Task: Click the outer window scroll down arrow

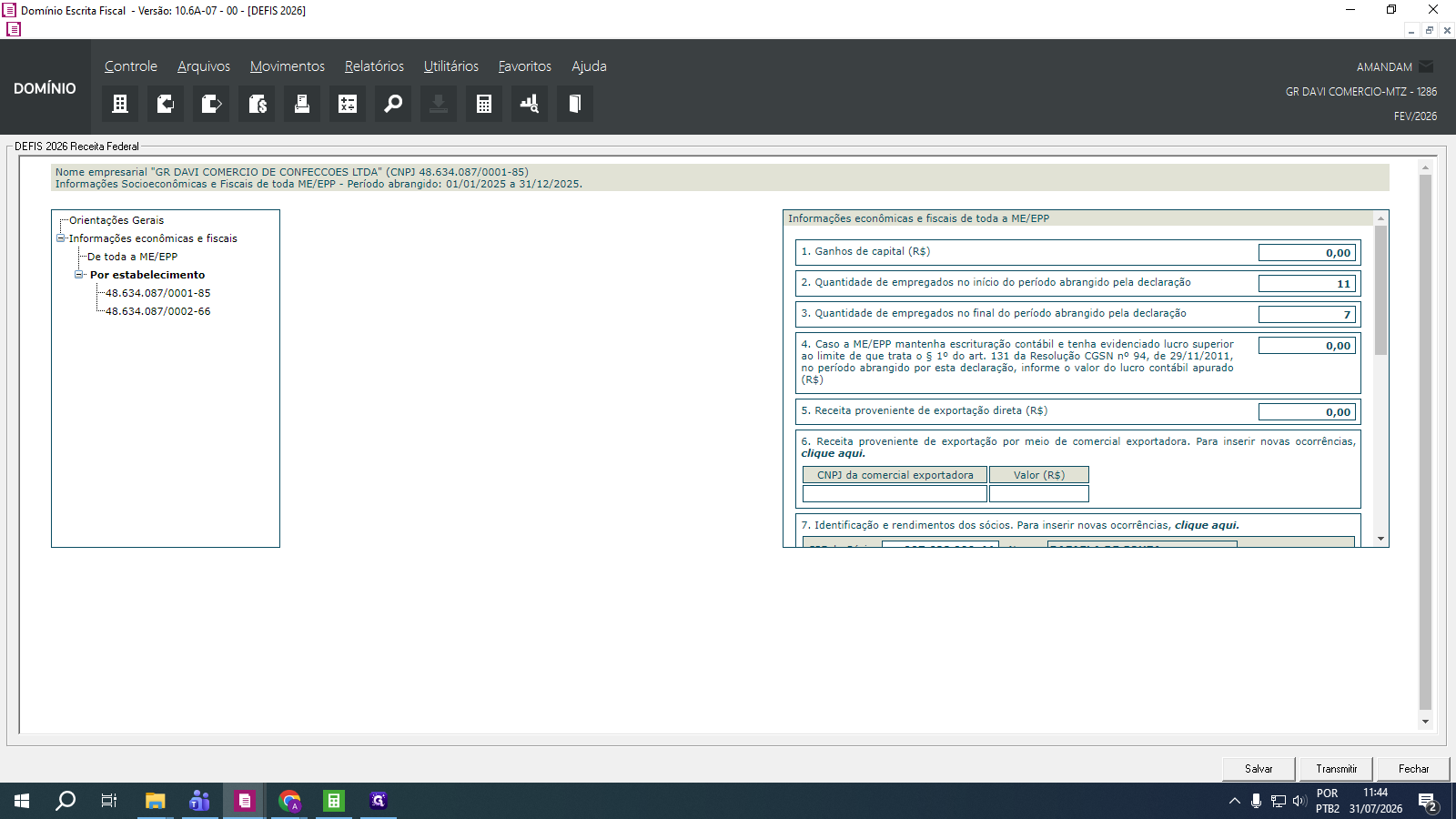Action: tap(1425, 722)
